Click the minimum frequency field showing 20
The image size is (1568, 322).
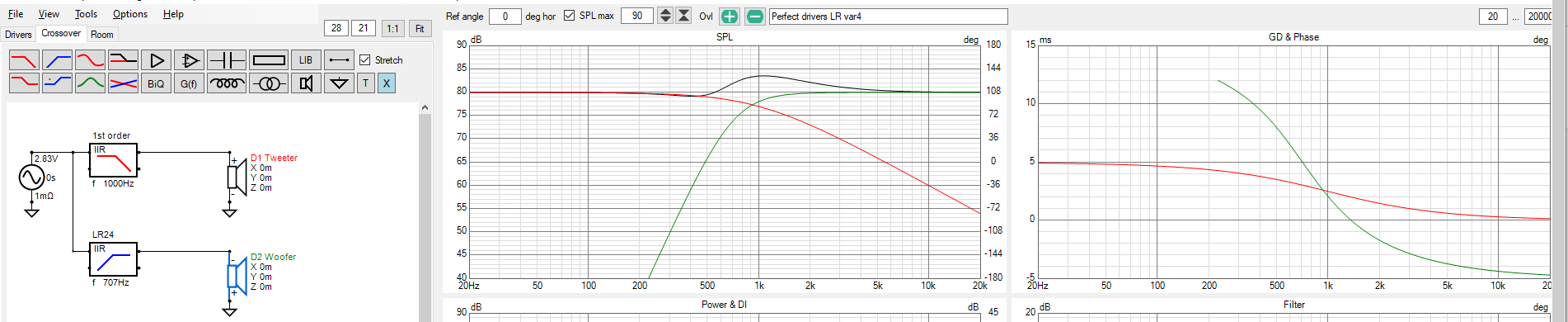1492,17
